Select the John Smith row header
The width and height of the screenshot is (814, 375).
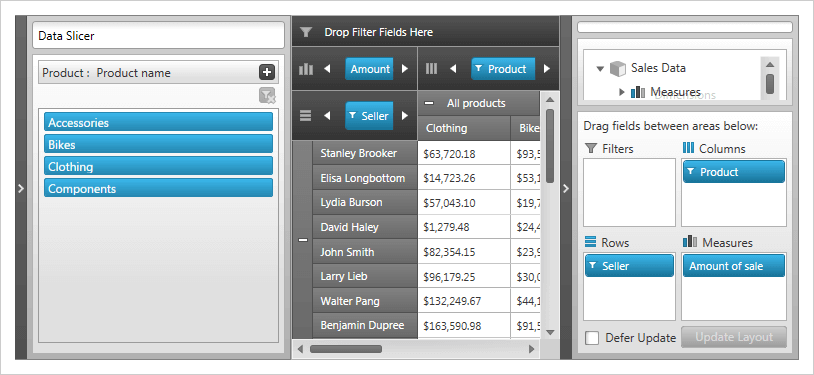coord(365,252)
